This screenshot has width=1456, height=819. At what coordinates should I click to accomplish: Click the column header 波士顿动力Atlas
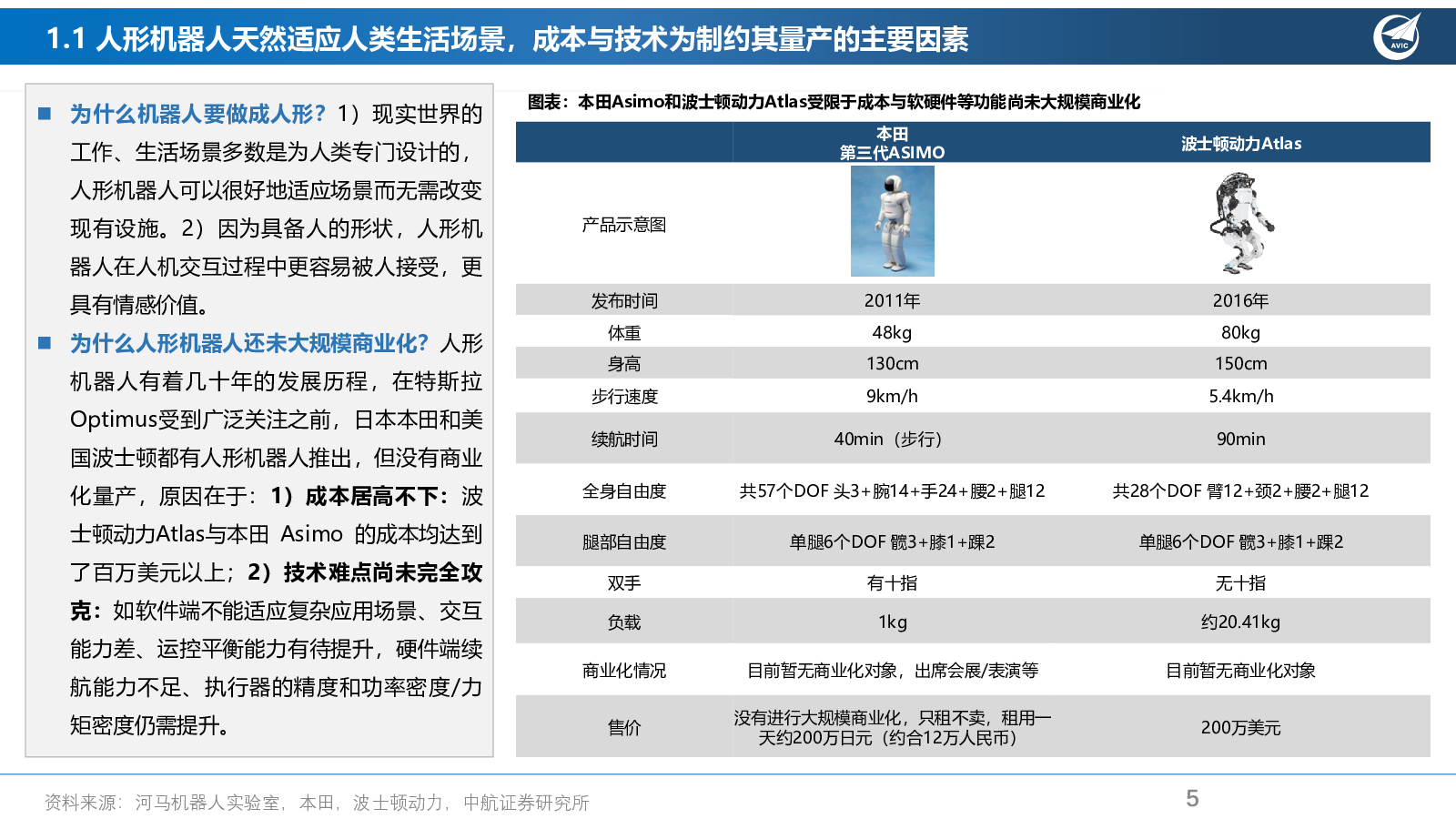(x=1241, y=143)
